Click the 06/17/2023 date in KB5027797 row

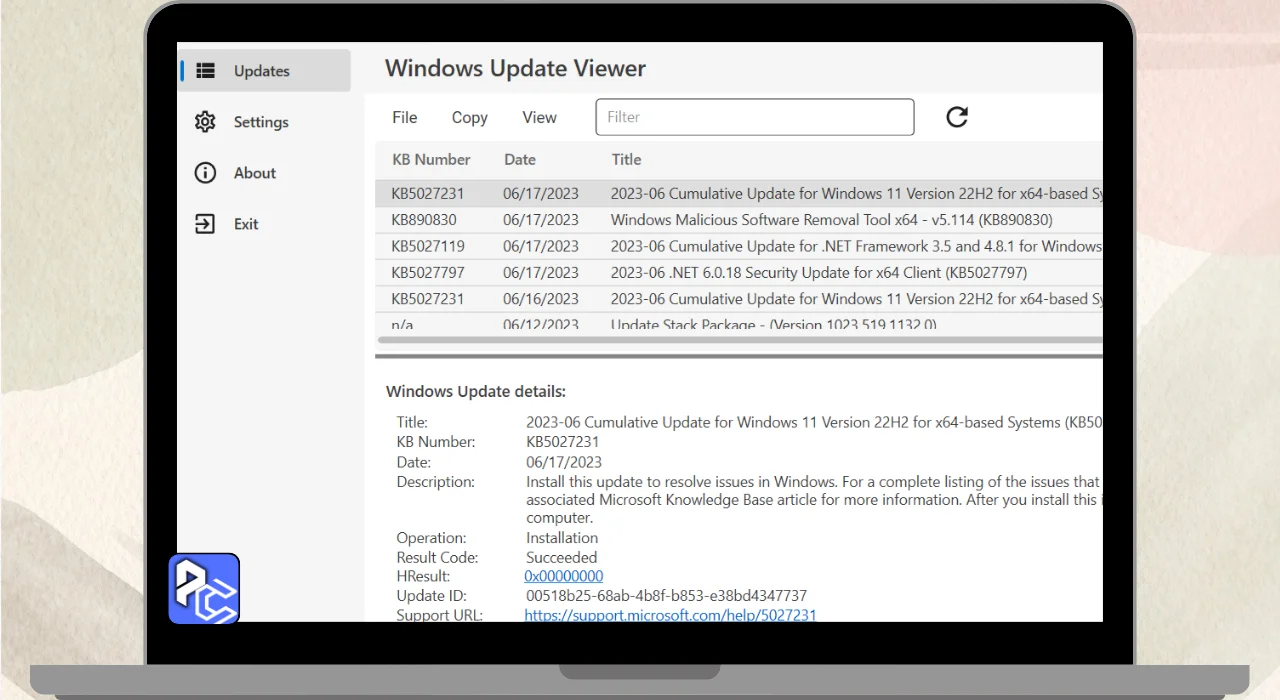pos(541,272)
